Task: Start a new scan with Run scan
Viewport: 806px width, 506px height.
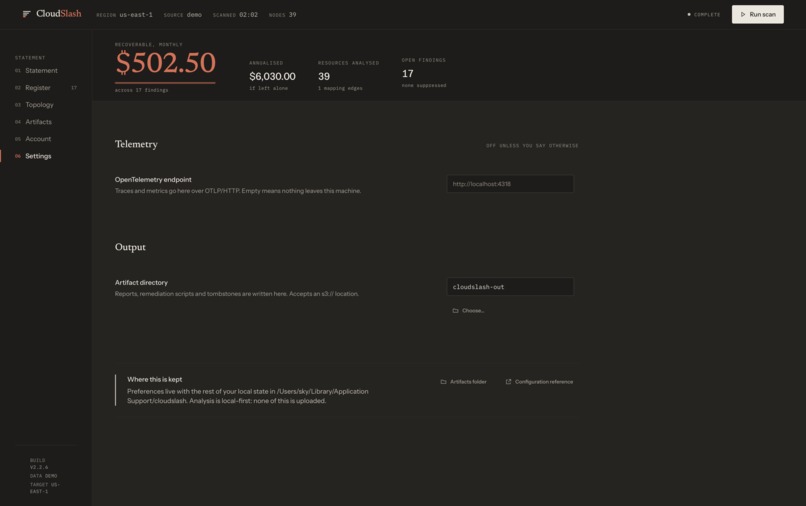Action: click(x=758, y=14)
